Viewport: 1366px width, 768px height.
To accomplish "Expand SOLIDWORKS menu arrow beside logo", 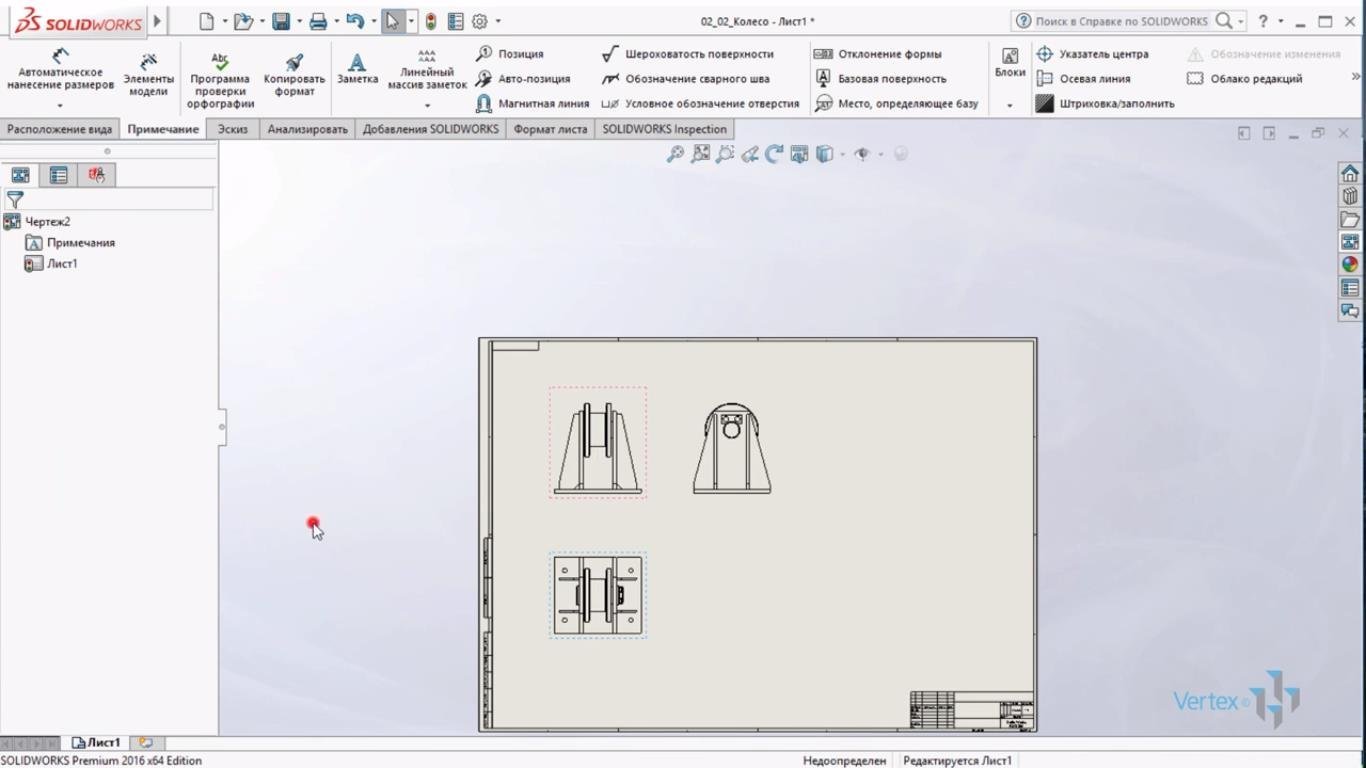I will (x=157, y=21).
